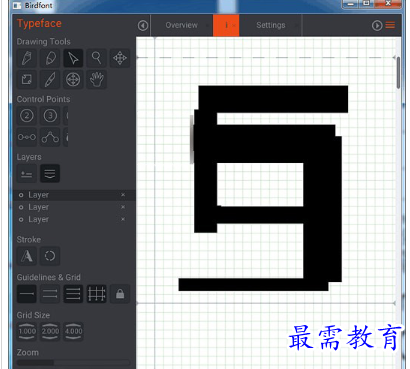410x369 pixels.
Task: Close the orange glyph tab
Action: [x=234, y=25]
